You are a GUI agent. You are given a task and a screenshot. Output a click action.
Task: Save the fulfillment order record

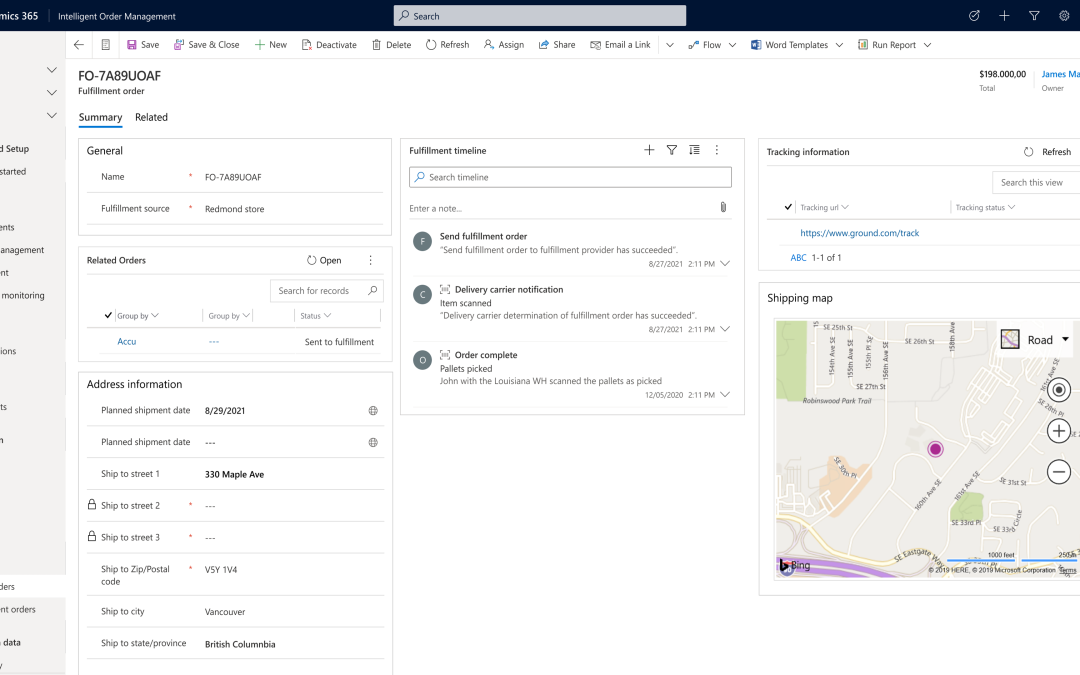tap(142, 44)
